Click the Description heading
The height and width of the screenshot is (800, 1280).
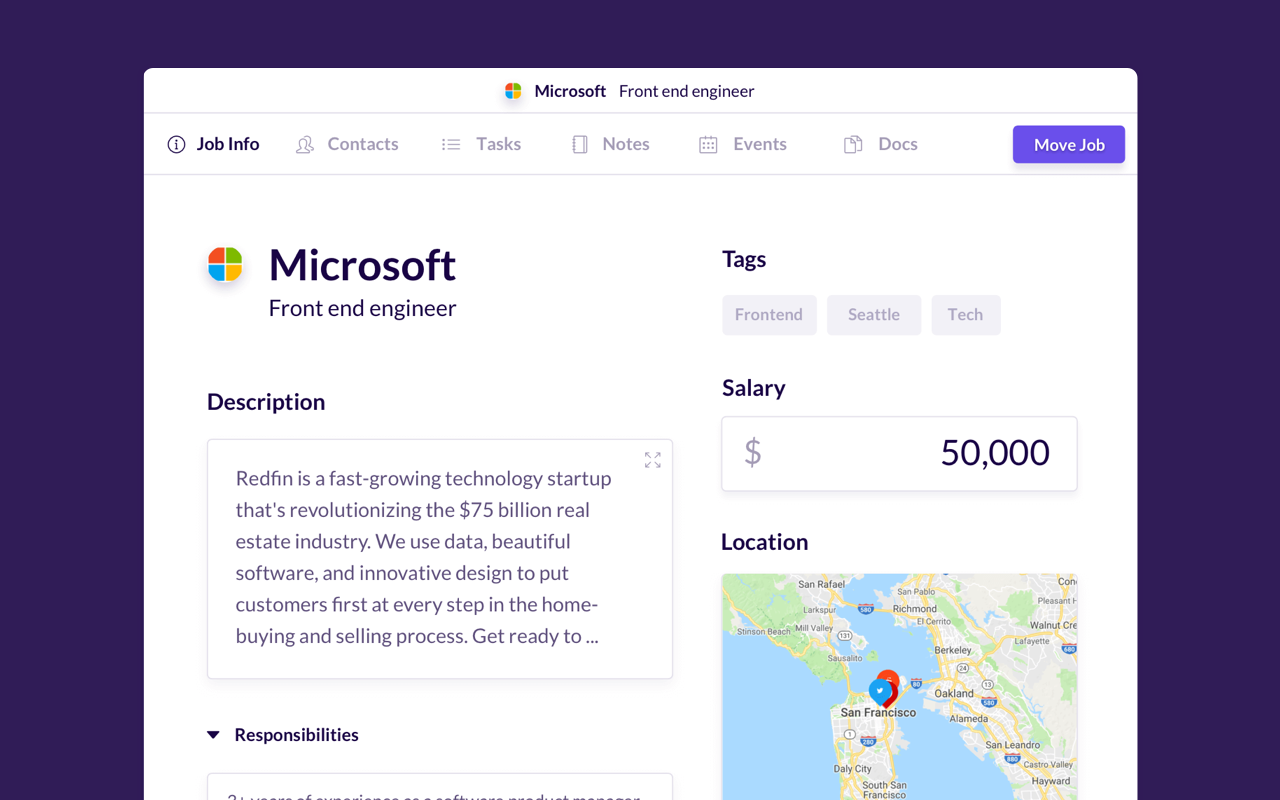click(x=266, y=402)
